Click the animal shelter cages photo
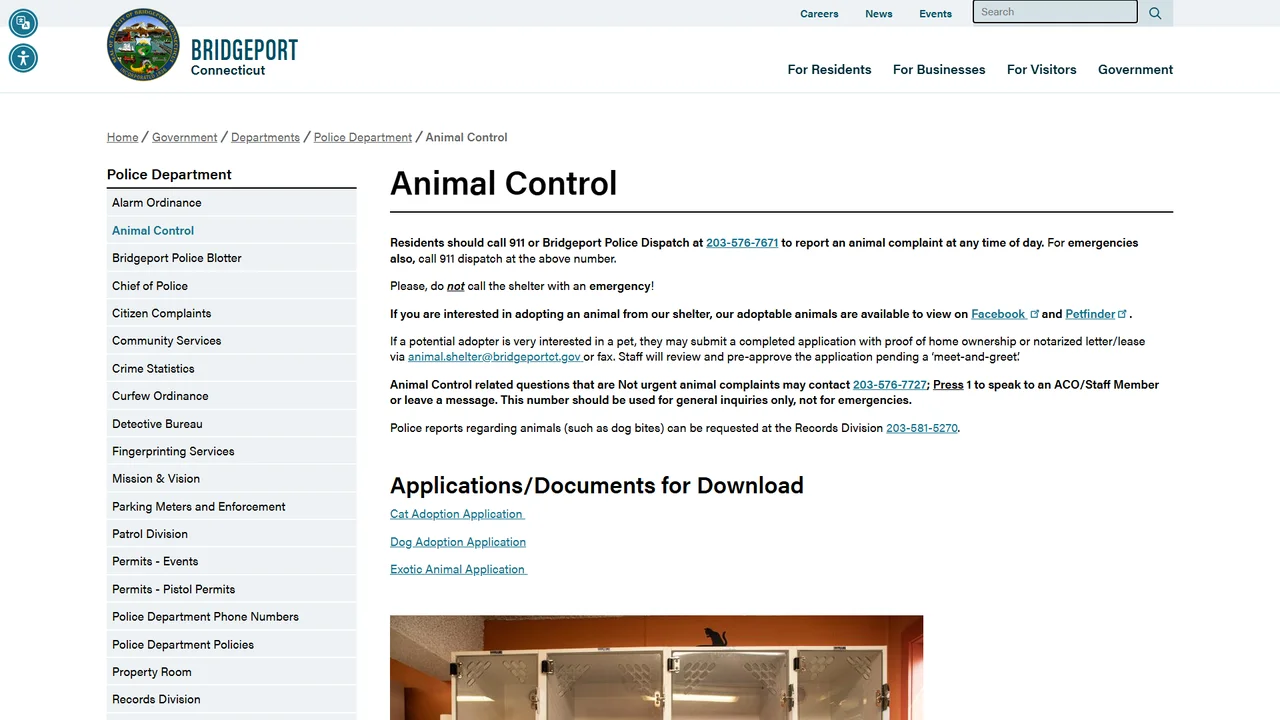This screenshot has width=1280, height=720. [x=656, y=667]
